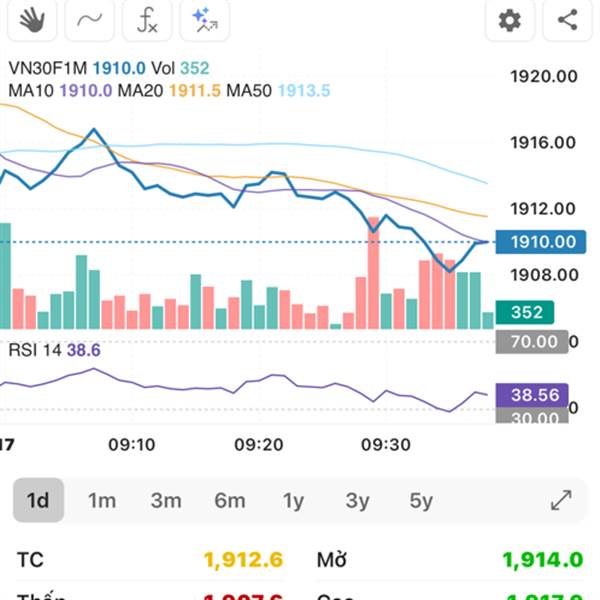The height and width of the screenshot is (600, 600).
Task: Open the fx indicators menu
Action: coord(147,20)
